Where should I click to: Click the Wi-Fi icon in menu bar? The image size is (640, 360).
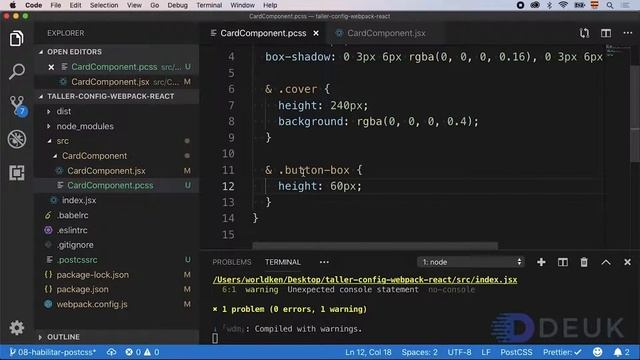pos(563,5)
